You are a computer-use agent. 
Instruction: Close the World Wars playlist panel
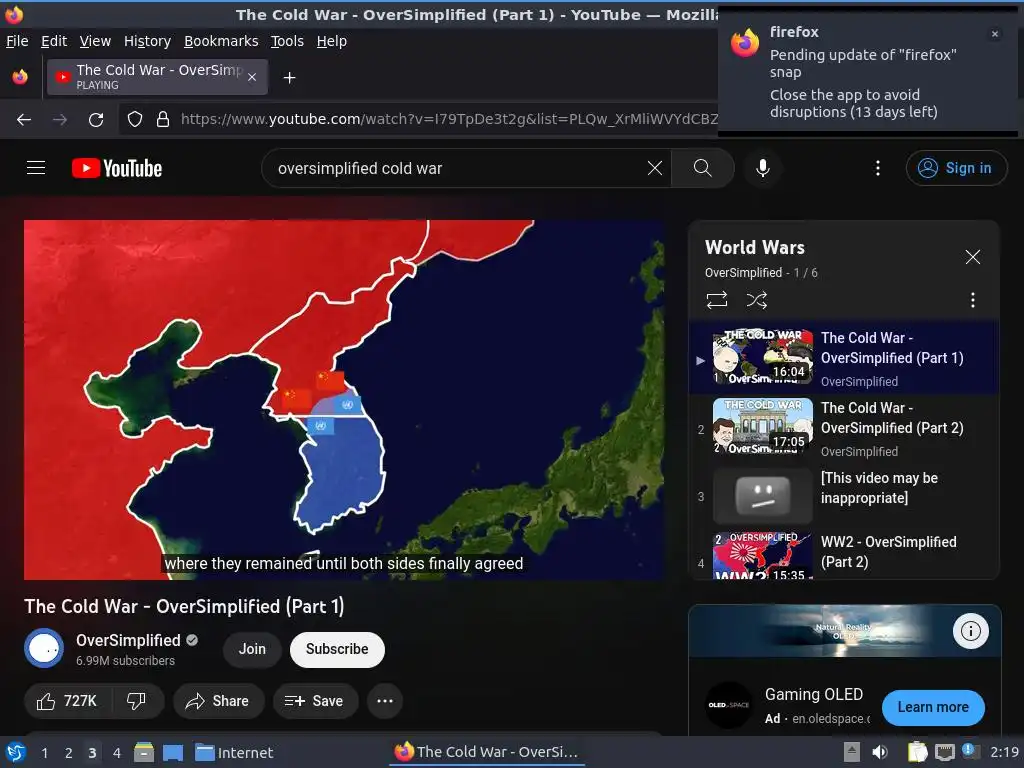point(972,257)
